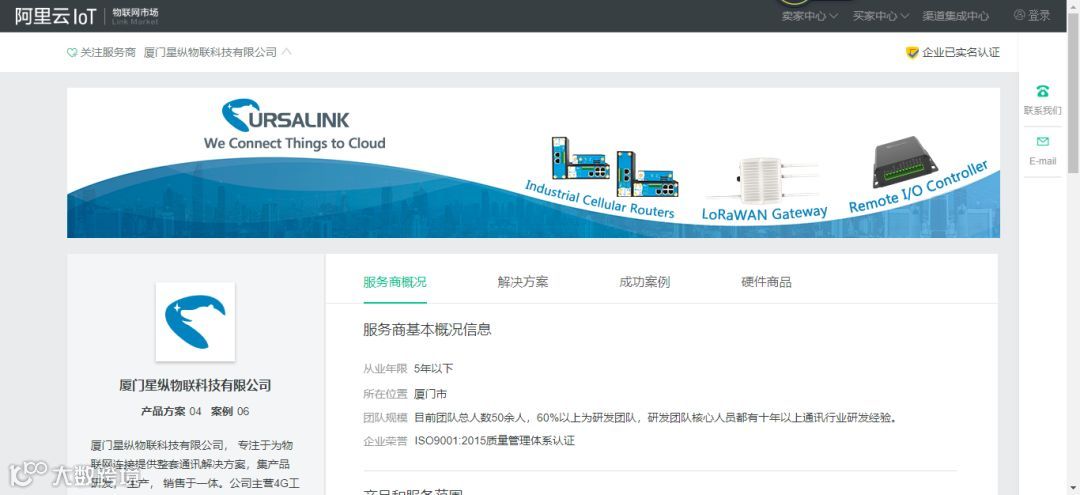The height and width of the screenshot is (495, 1080).
Task: Collapse the 厦门星纵物联科技有限公司 chevron arrow
Action: (x=287, y=52)
